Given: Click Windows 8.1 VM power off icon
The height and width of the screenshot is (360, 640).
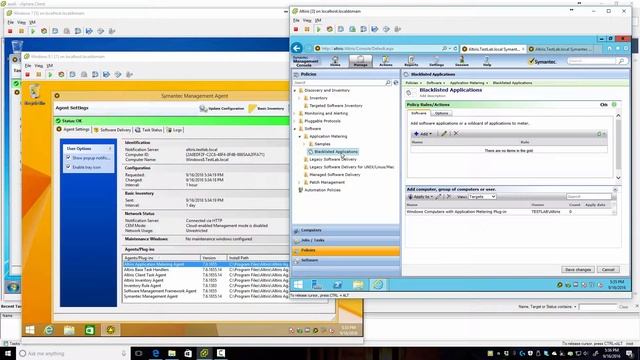Looking at the screenshot, I should pyautogui.click(x=28, y=75).
